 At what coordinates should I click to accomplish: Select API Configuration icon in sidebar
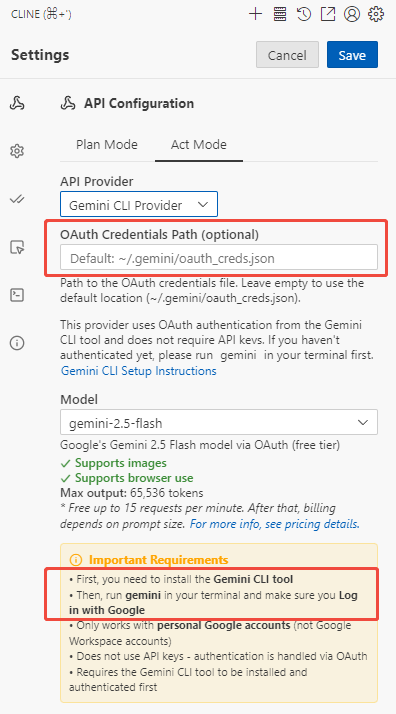pos(17,104)
